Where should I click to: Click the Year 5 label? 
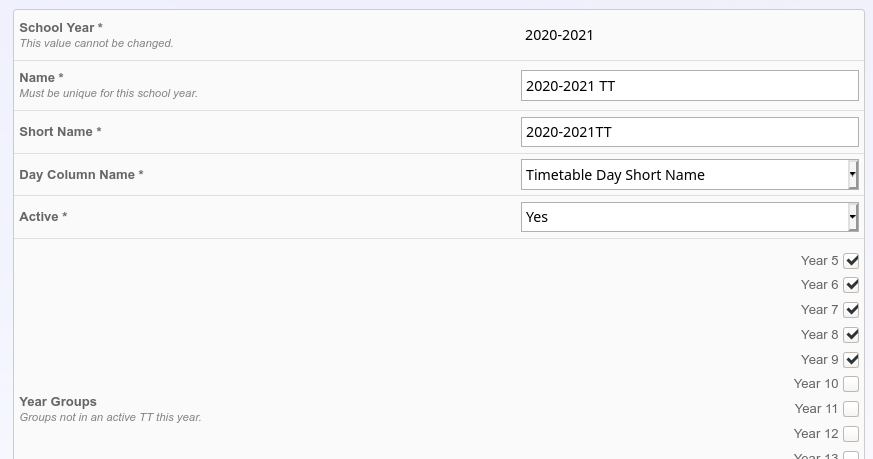(819, 261)
